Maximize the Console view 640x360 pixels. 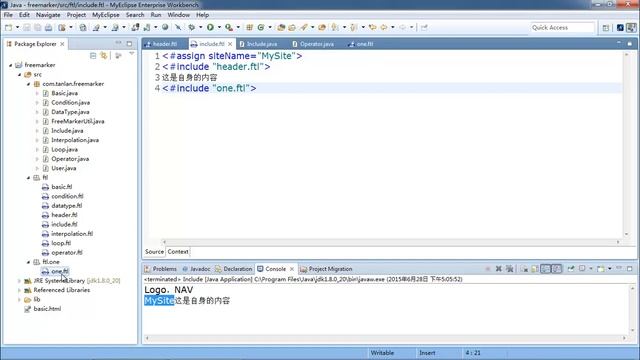click(x=630, y=269)
